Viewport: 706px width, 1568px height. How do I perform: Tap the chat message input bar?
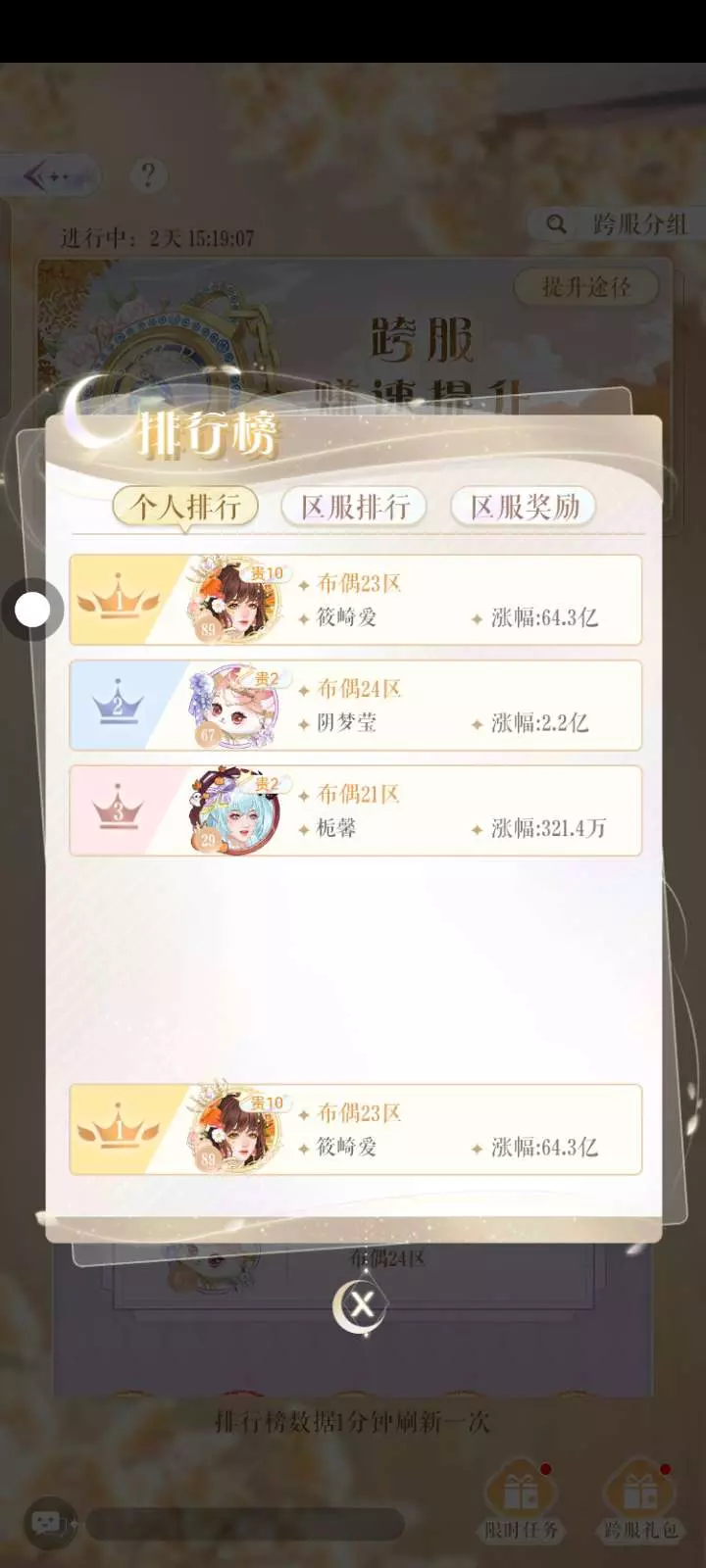[x=245, y=1524]
